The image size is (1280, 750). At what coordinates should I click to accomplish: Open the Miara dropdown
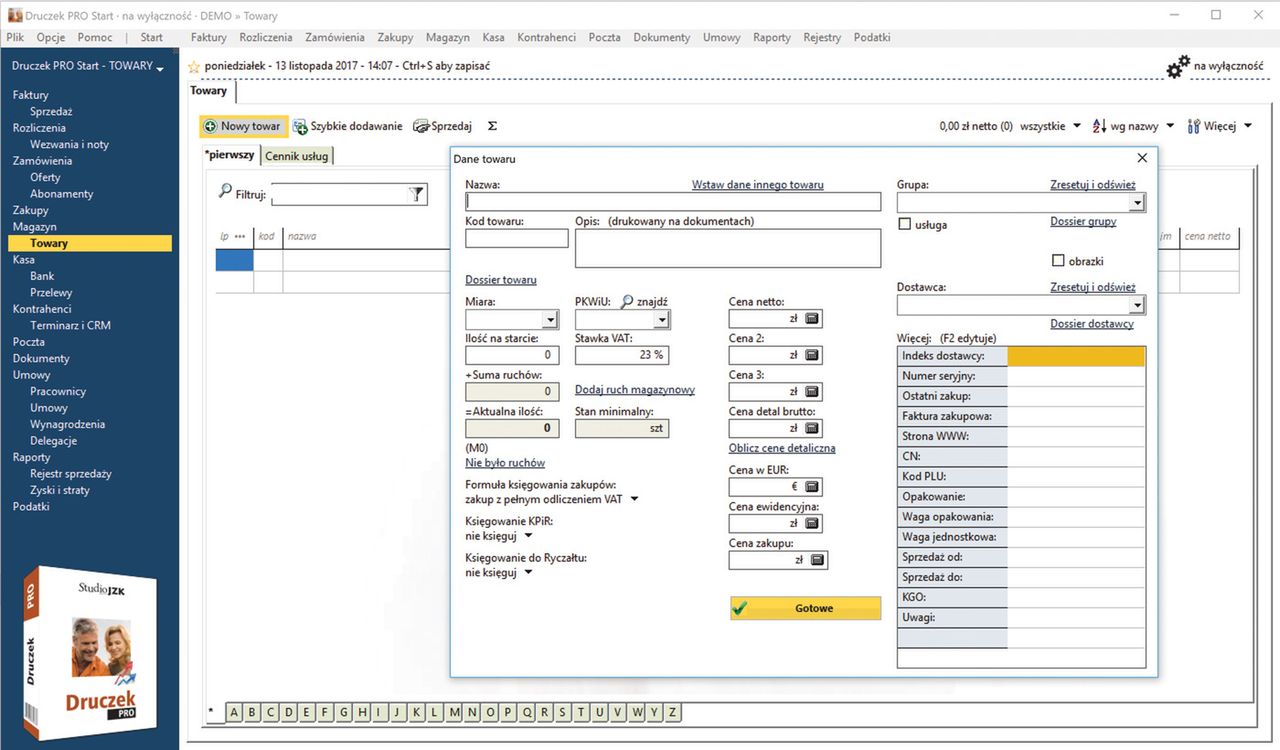(550, 320)
